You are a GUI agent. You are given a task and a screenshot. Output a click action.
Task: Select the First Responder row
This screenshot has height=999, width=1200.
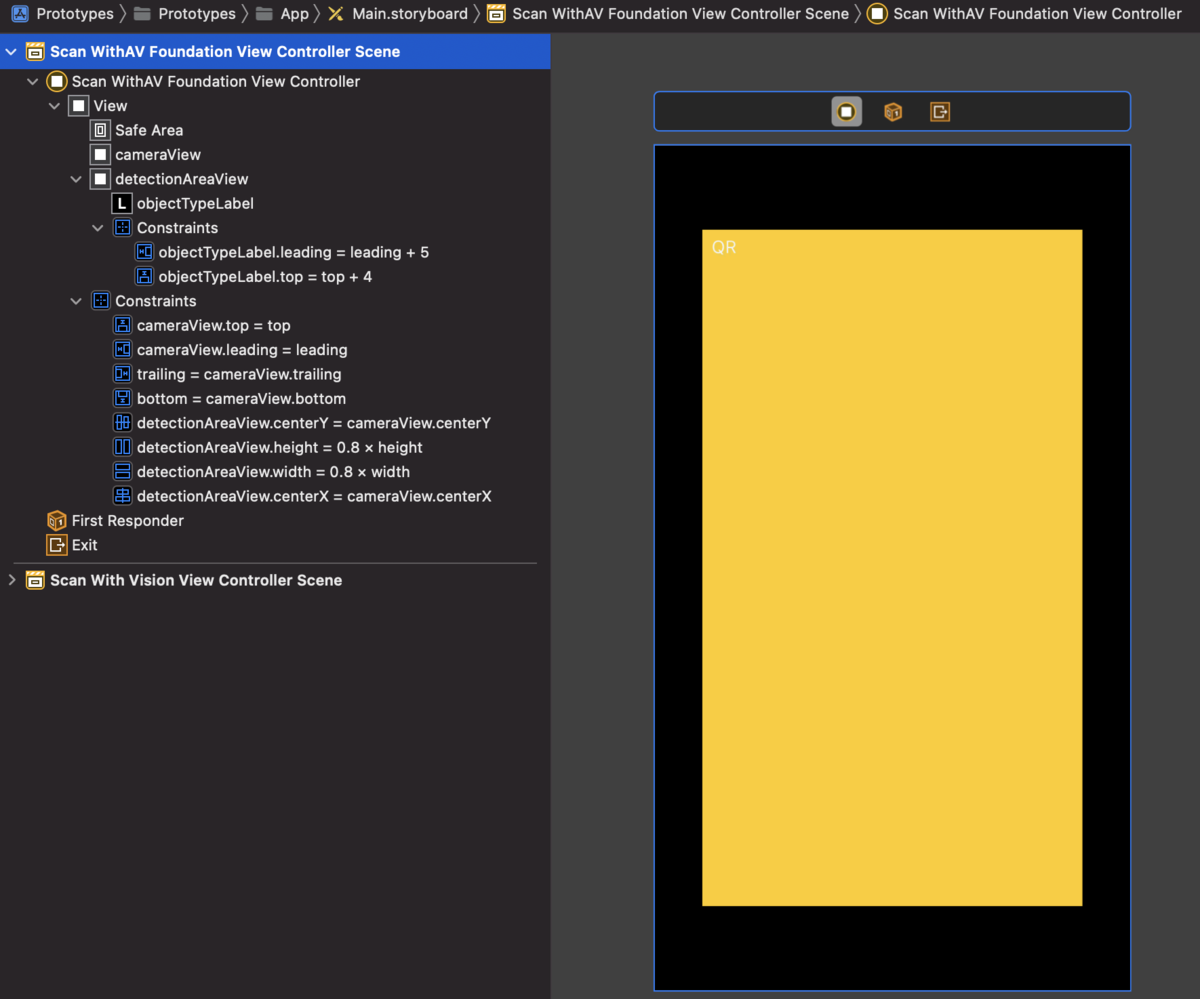click(x=275, y=521)
